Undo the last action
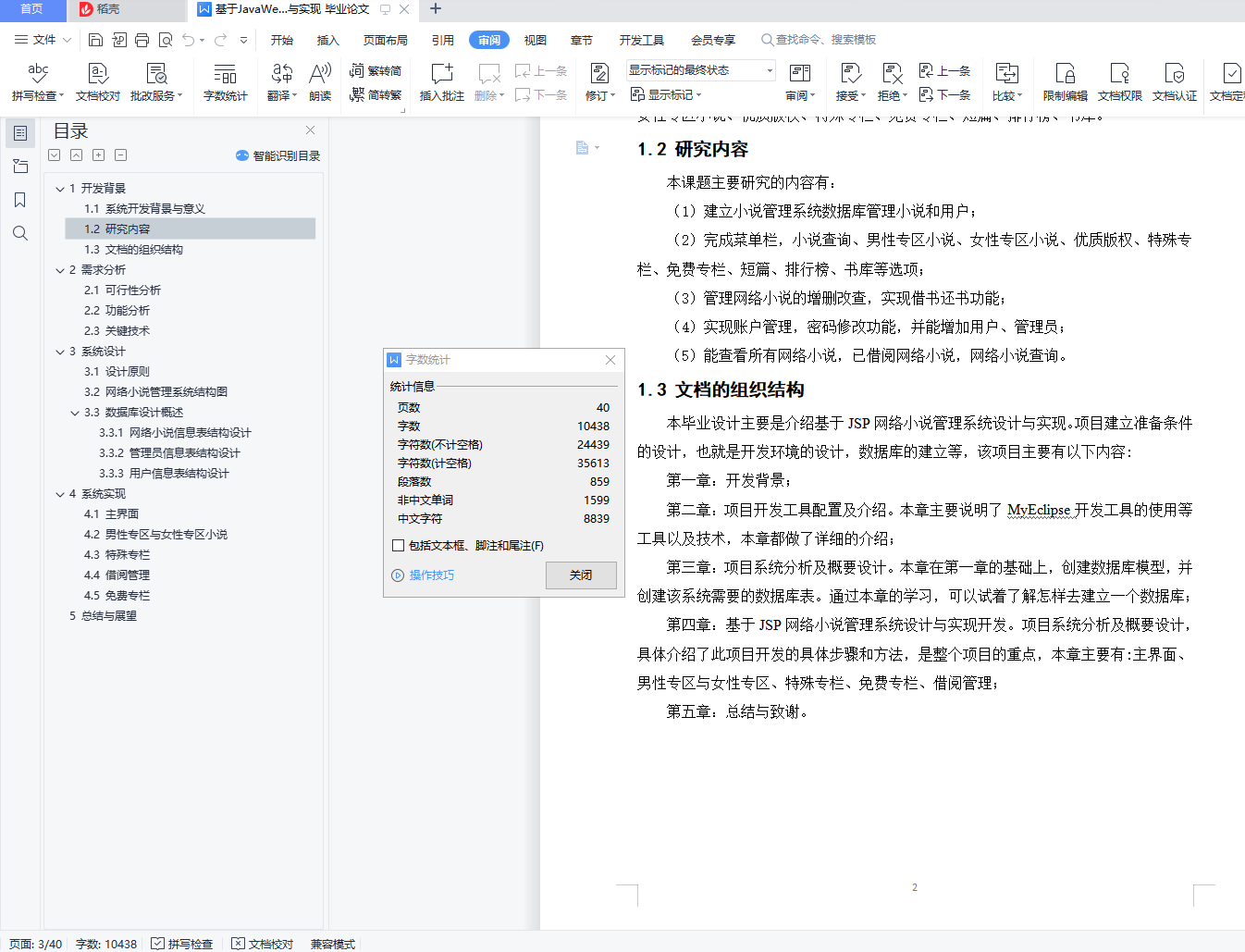 pyautogui.click(x=189, y=40)
